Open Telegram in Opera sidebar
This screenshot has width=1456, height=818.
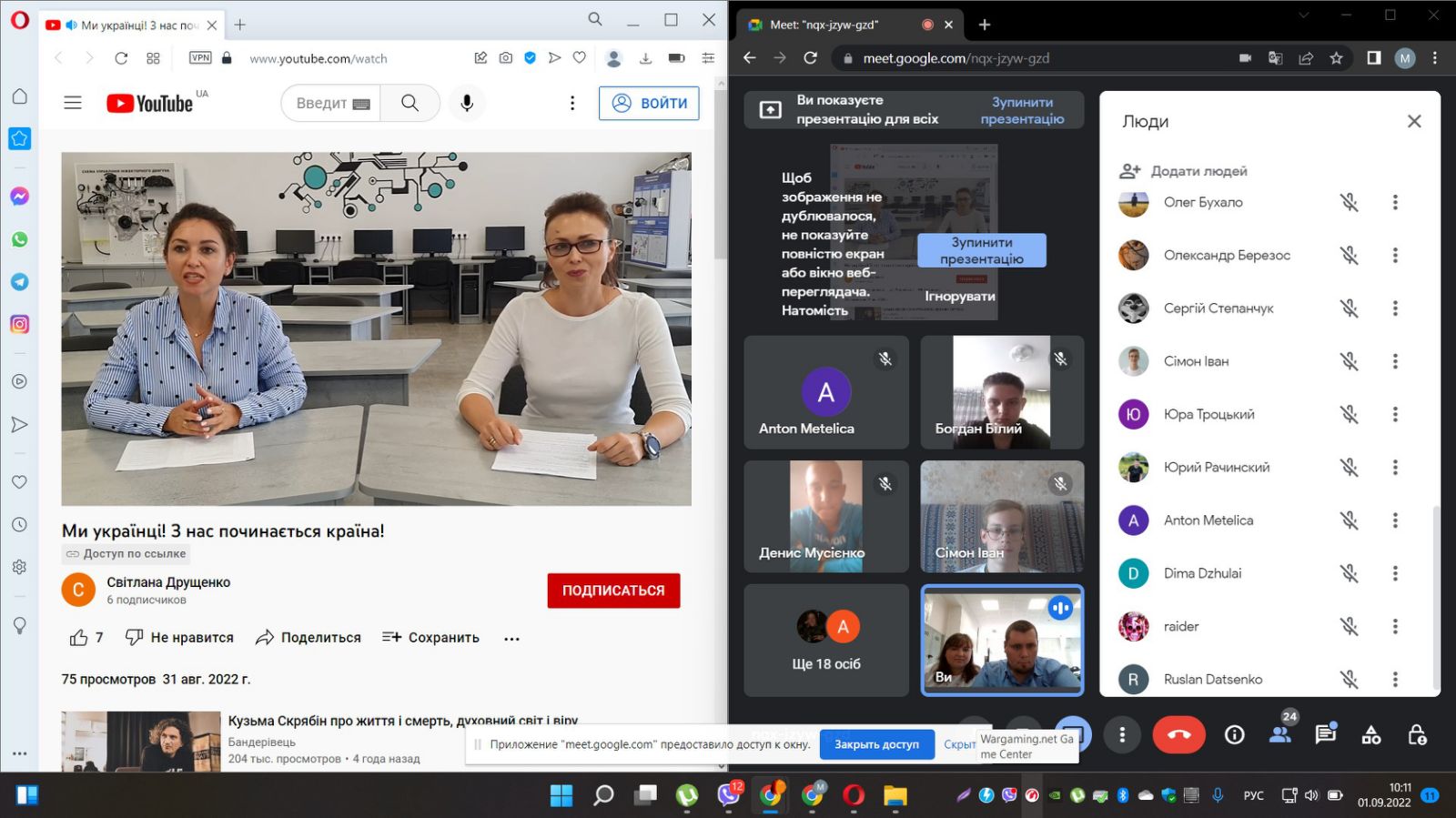[19, 282]
